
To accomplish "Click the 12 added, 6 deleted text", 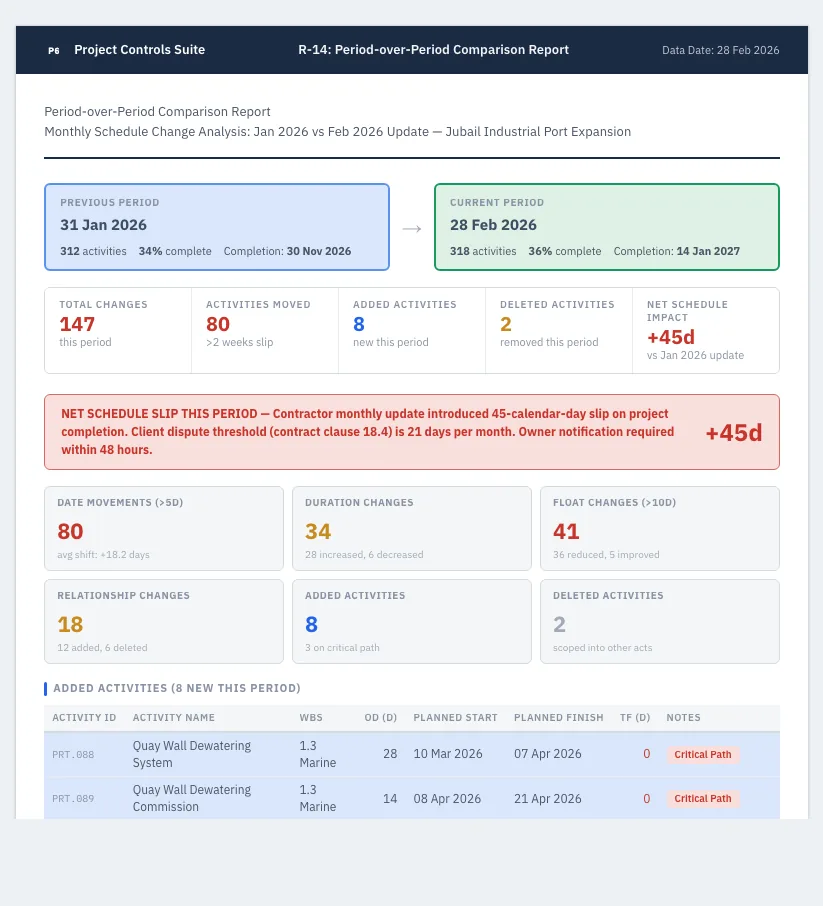I will pyautogui.click(x=102, y=648).
